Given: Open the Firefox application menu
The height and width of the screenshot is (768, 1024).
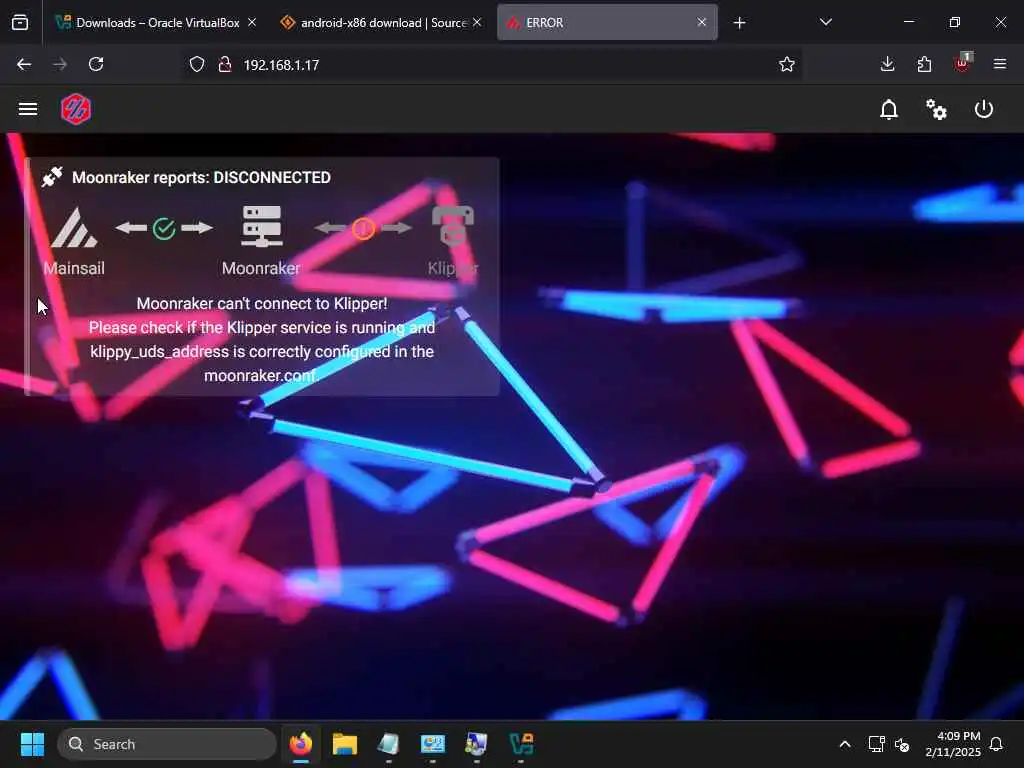Looking at the screenshot, I should coord(999,64).
